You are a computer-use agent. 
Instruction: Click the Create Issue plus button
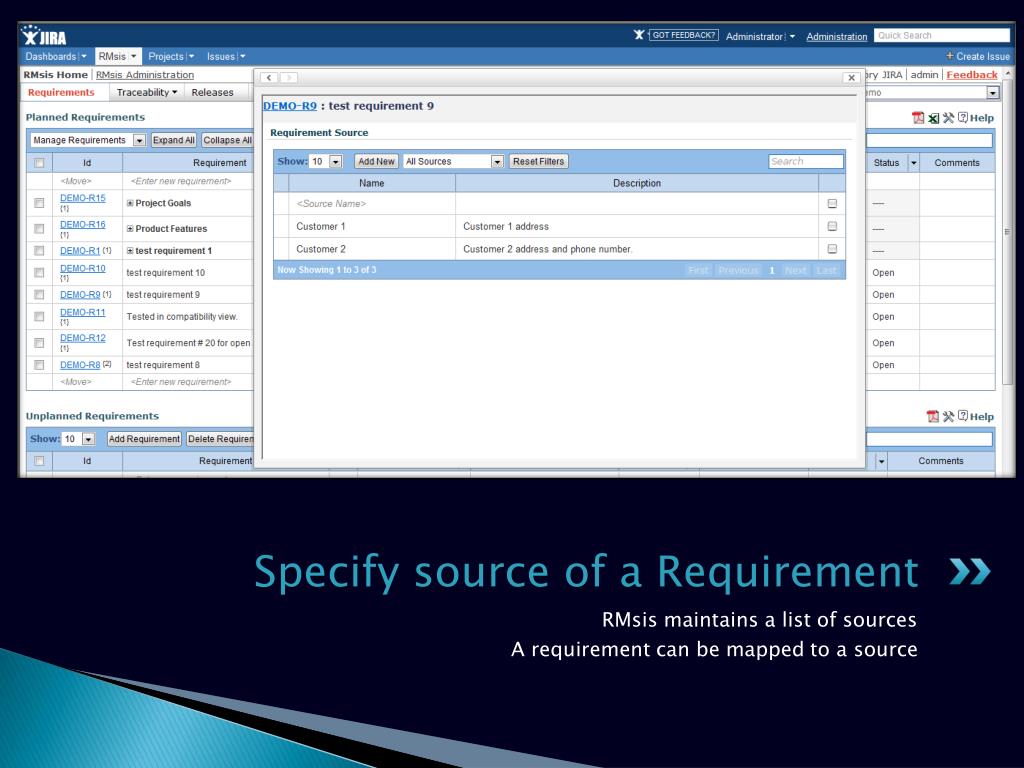[x=978, y=56]
